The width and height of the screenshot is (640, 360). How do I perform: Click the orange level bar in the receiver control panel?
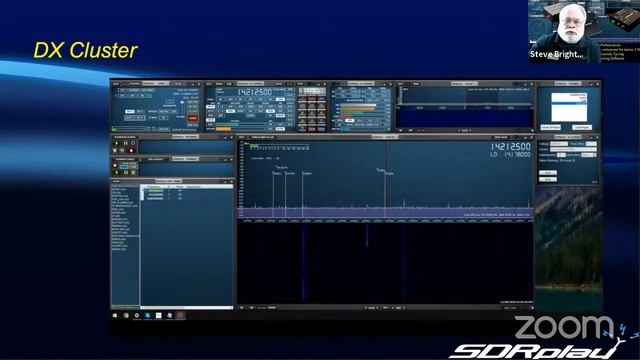pos(223,129)
